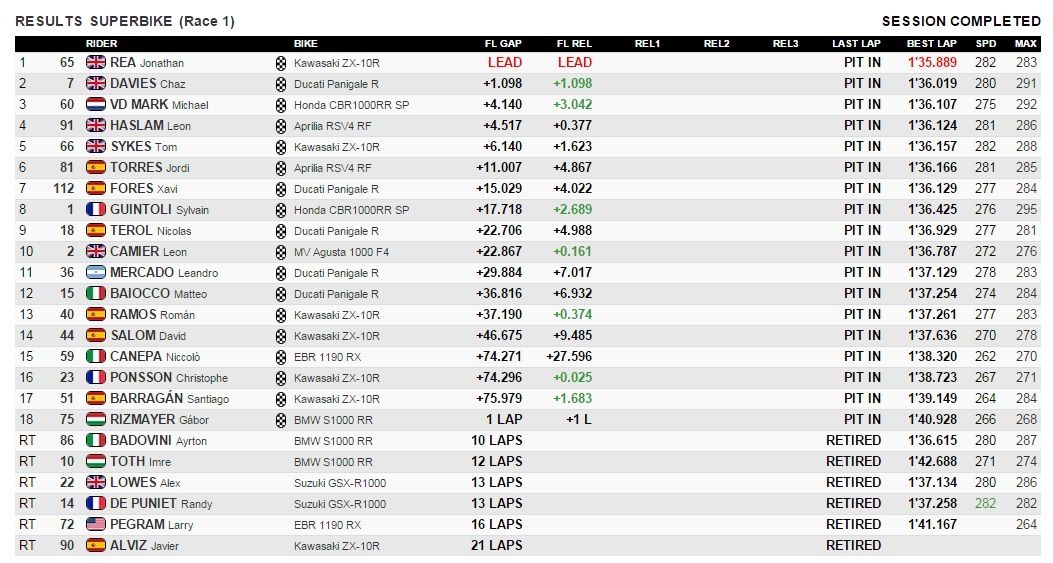Viewport: 1053px width, 563px height.
Task: Select rider name HASLAM Leon
Action: pyautogui.click(x=150, y=125)
